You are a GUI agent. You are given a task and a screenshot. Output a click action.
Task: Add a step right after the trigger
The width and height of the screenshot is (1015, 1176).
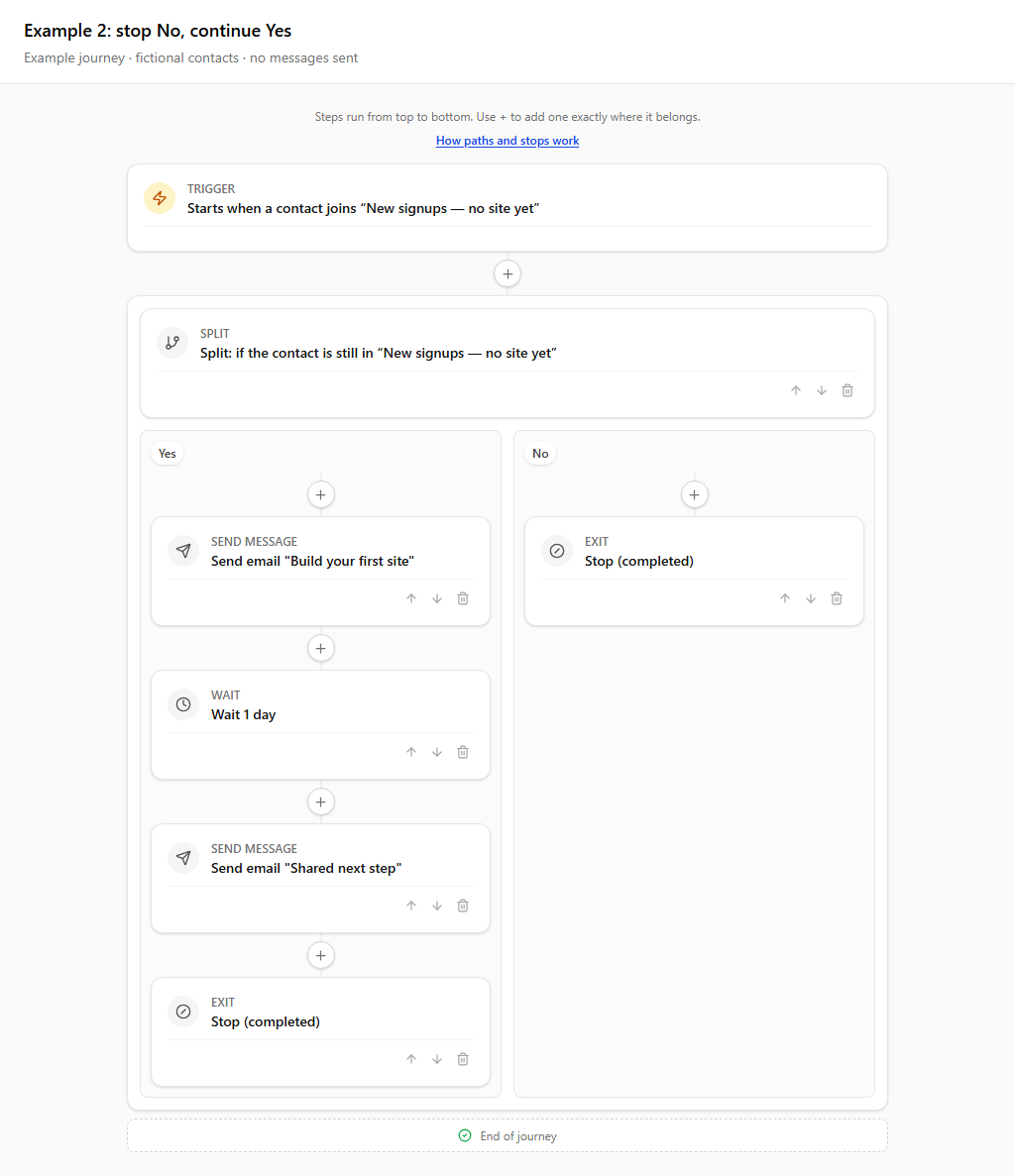507,273
